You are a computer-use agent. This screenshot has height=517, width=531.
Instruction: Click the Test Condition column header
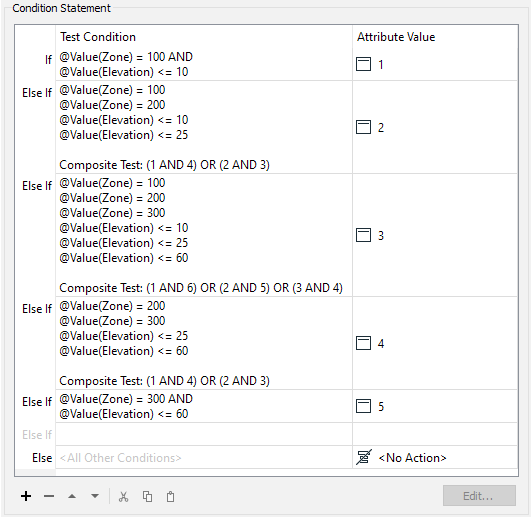click(x=98, y=37)
